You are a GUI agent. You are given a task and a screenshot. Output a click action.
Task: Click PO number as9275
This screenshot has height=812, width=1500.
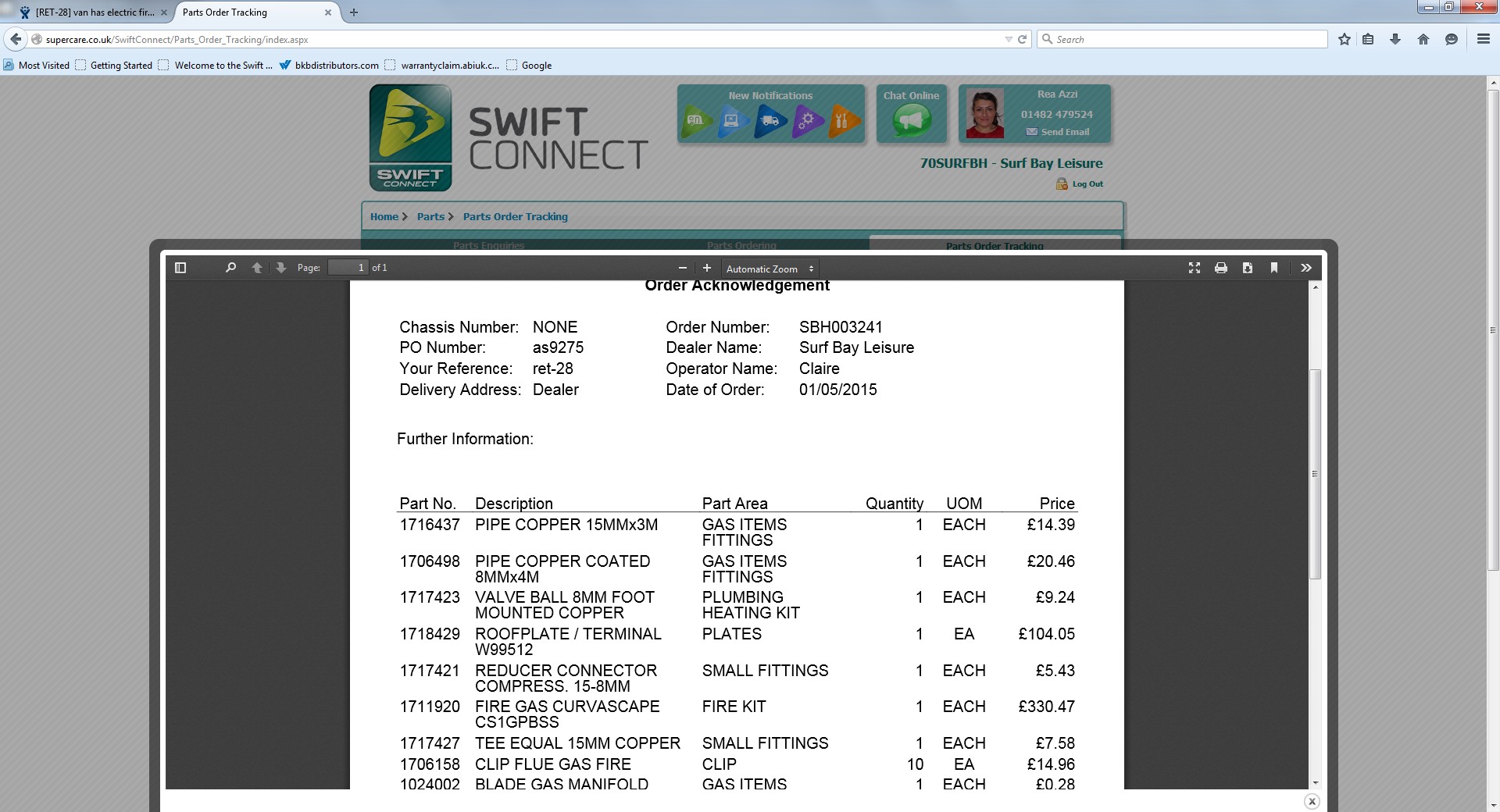click(x=558, y=347)
